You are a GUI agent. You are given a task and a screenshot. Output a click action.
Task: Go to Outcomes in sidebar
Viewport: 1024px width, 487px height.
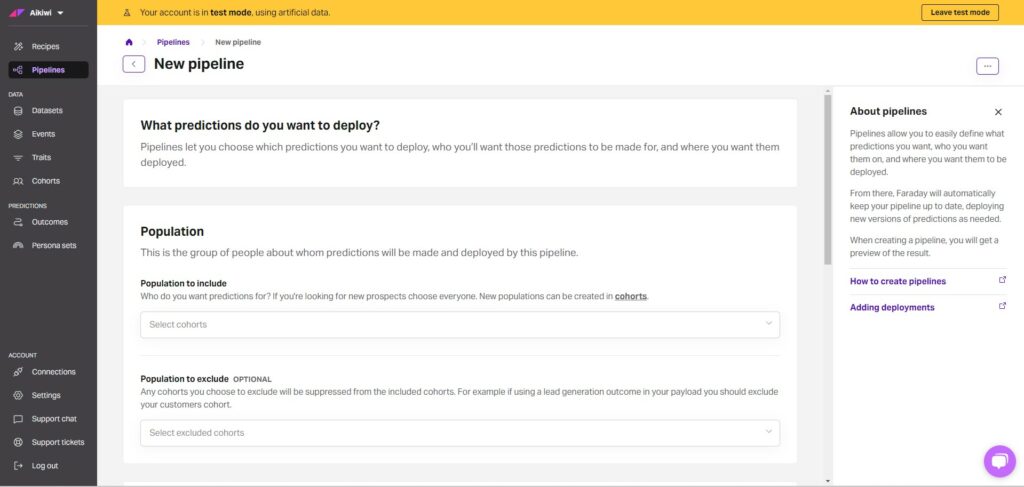point(48,223)
